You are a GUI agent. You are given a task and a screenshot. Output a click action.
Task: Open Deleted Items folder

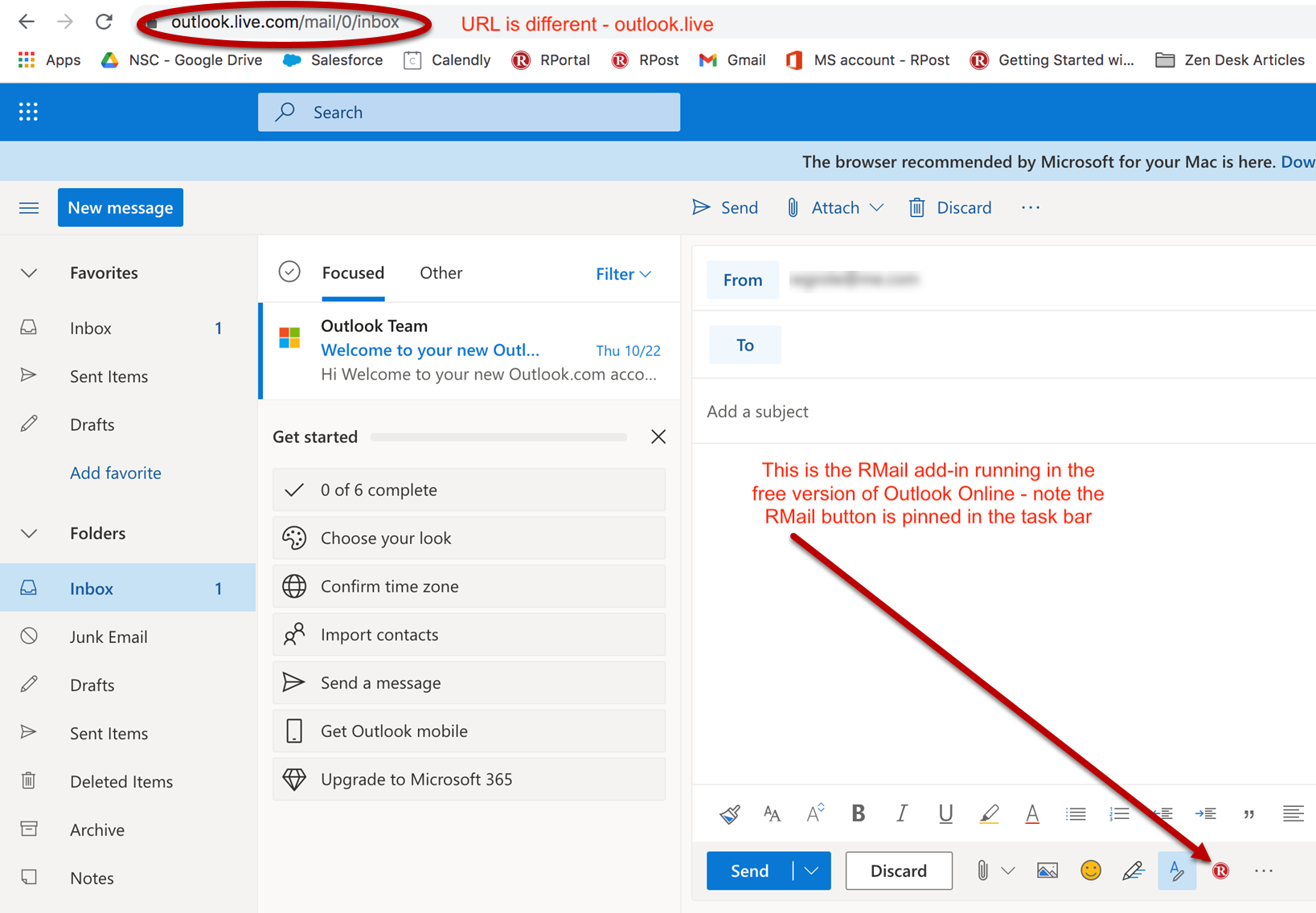[128, 781]
